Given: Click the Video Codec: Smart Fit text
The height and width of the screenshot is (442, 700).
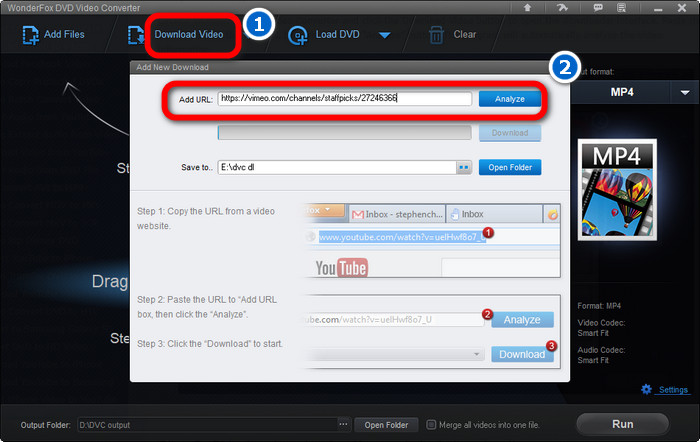Looking at the screenshot, I should 601,328.
